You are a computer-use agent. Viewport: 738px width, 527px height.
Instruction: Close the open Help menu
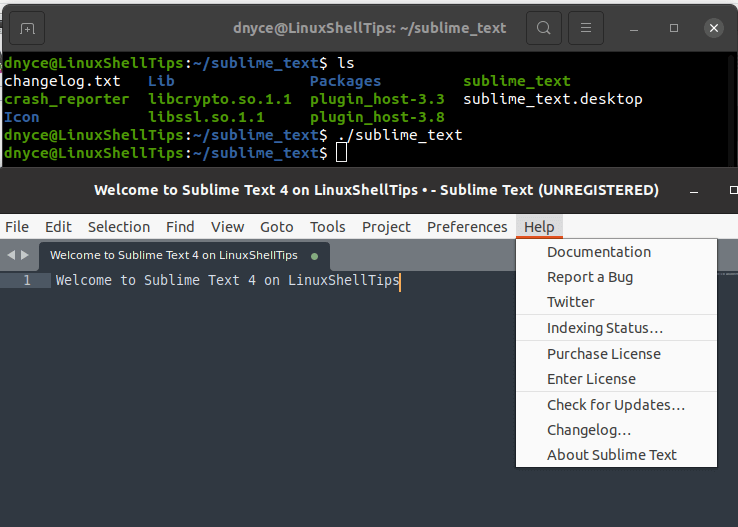coord(539,227)
